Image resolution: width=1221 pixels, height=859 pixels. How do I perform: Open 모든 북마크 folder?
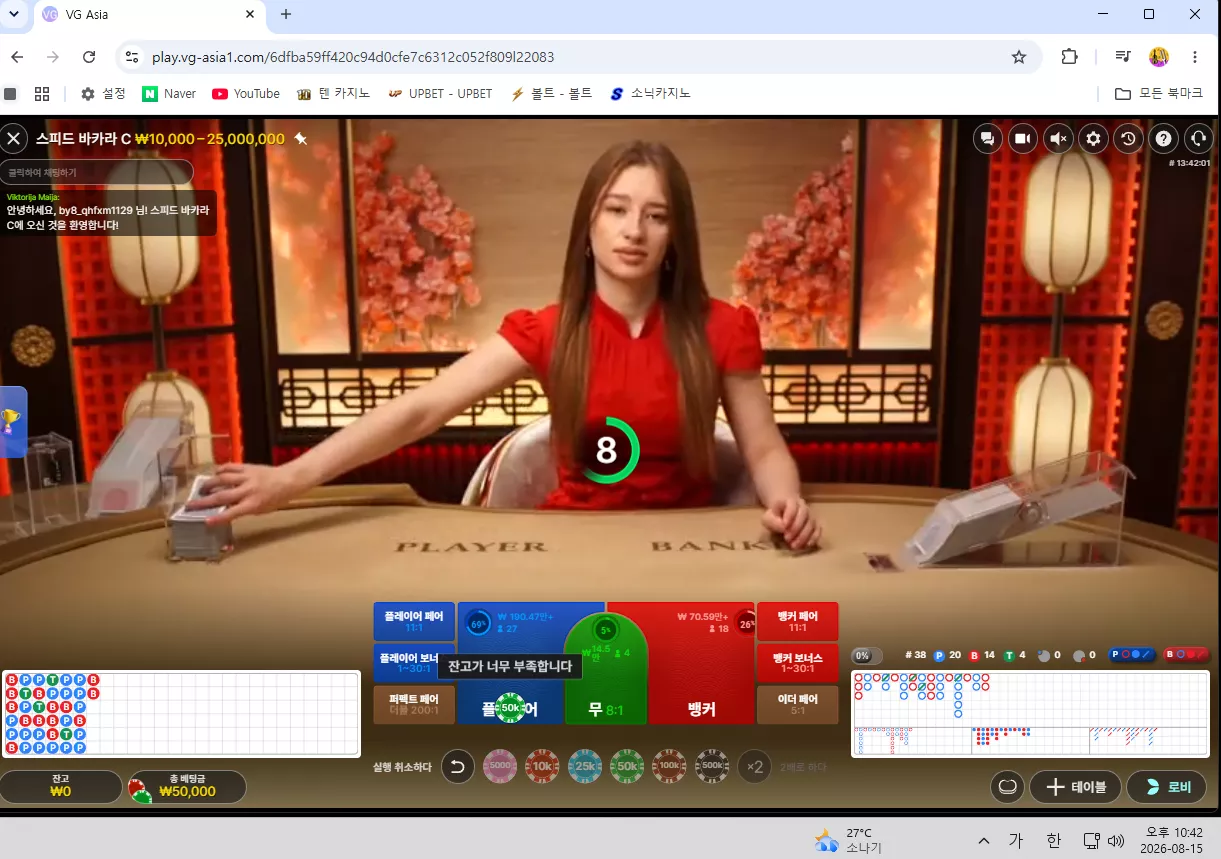[1158, 94]
